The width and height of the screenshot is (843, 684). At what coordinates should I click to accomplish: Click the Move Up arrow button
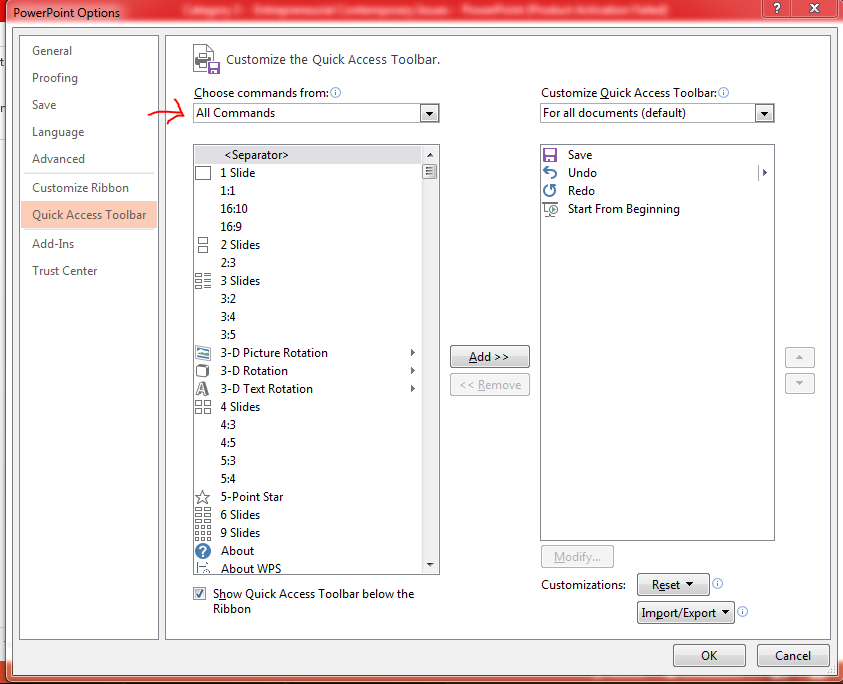[799, 357]
